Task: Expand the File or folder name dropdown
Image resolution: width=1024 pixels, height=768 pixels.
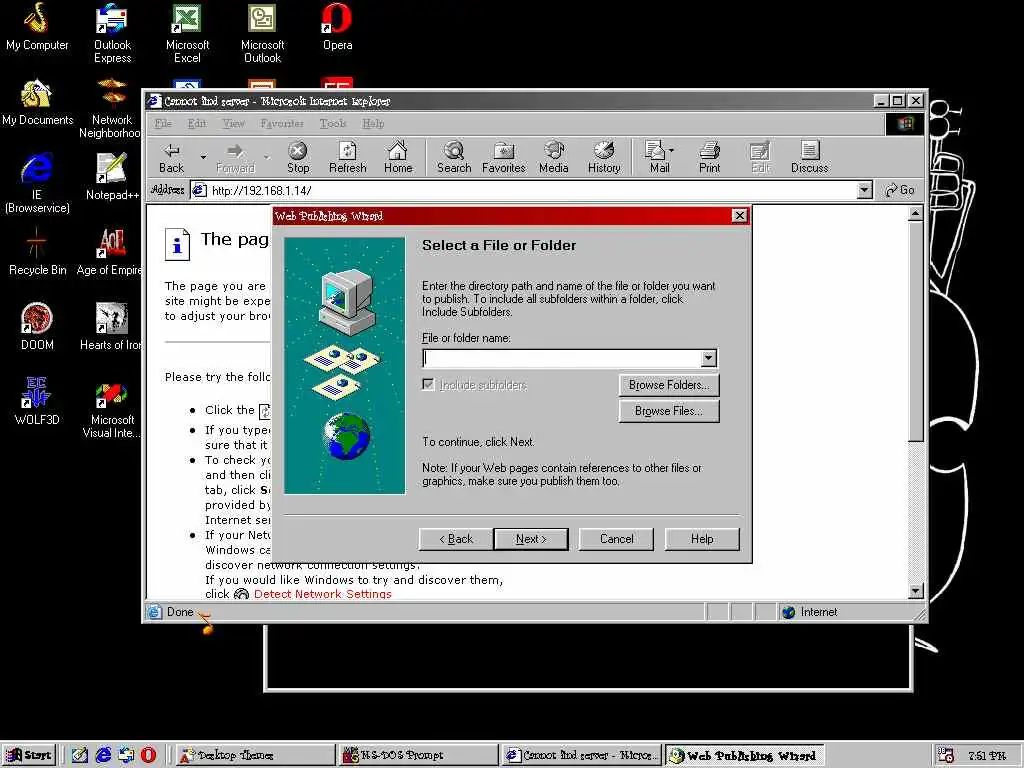Action: 709,358
